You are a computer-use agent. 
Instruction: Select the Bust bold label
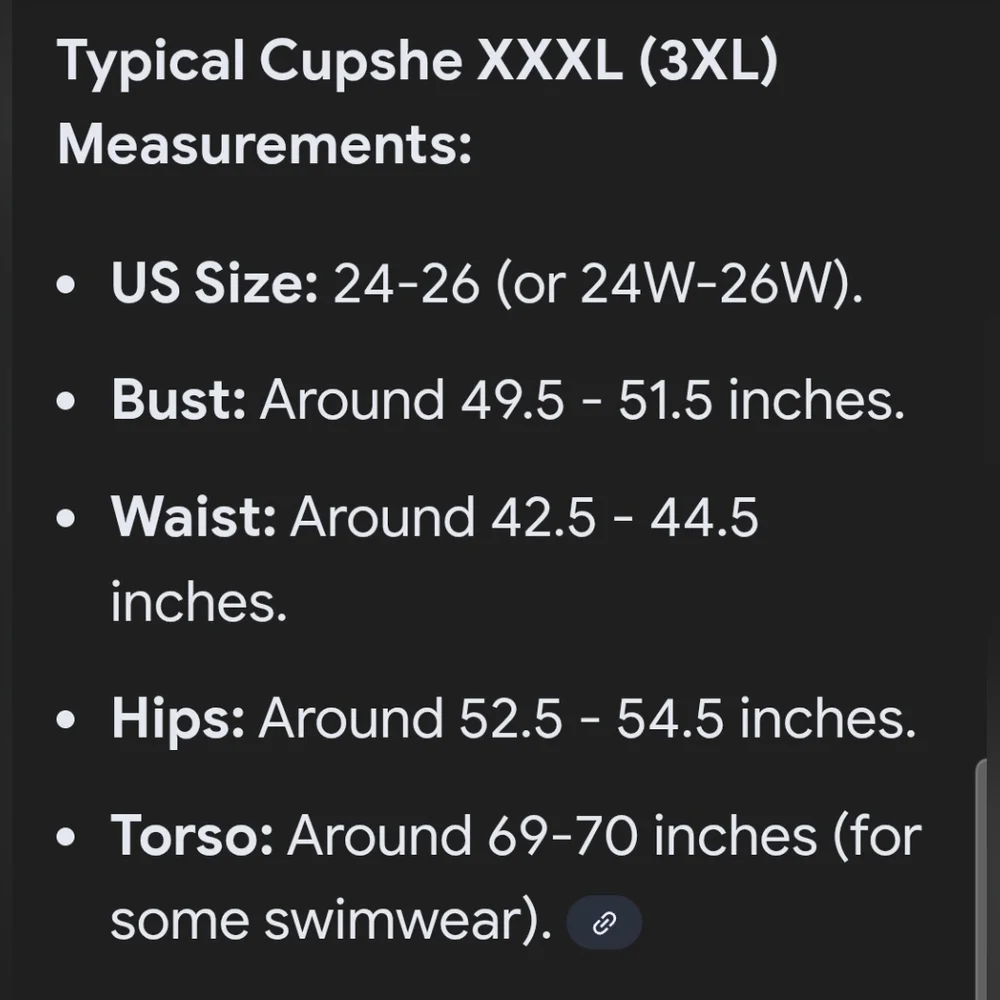pos(179,400)
